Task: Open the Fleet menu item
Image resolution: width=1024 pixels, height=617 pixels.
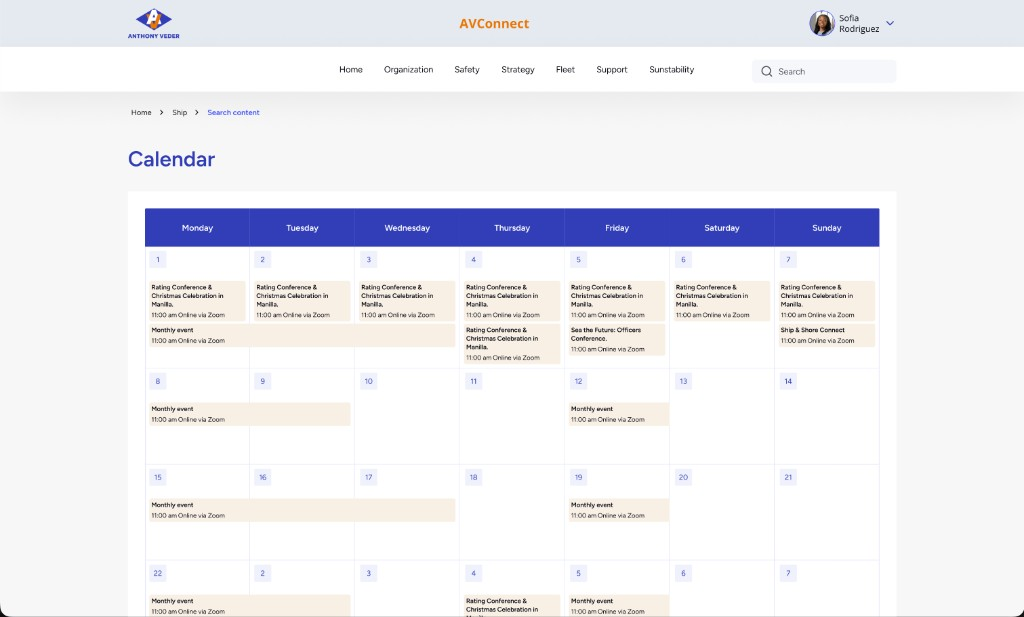Action: coord(566,69)
